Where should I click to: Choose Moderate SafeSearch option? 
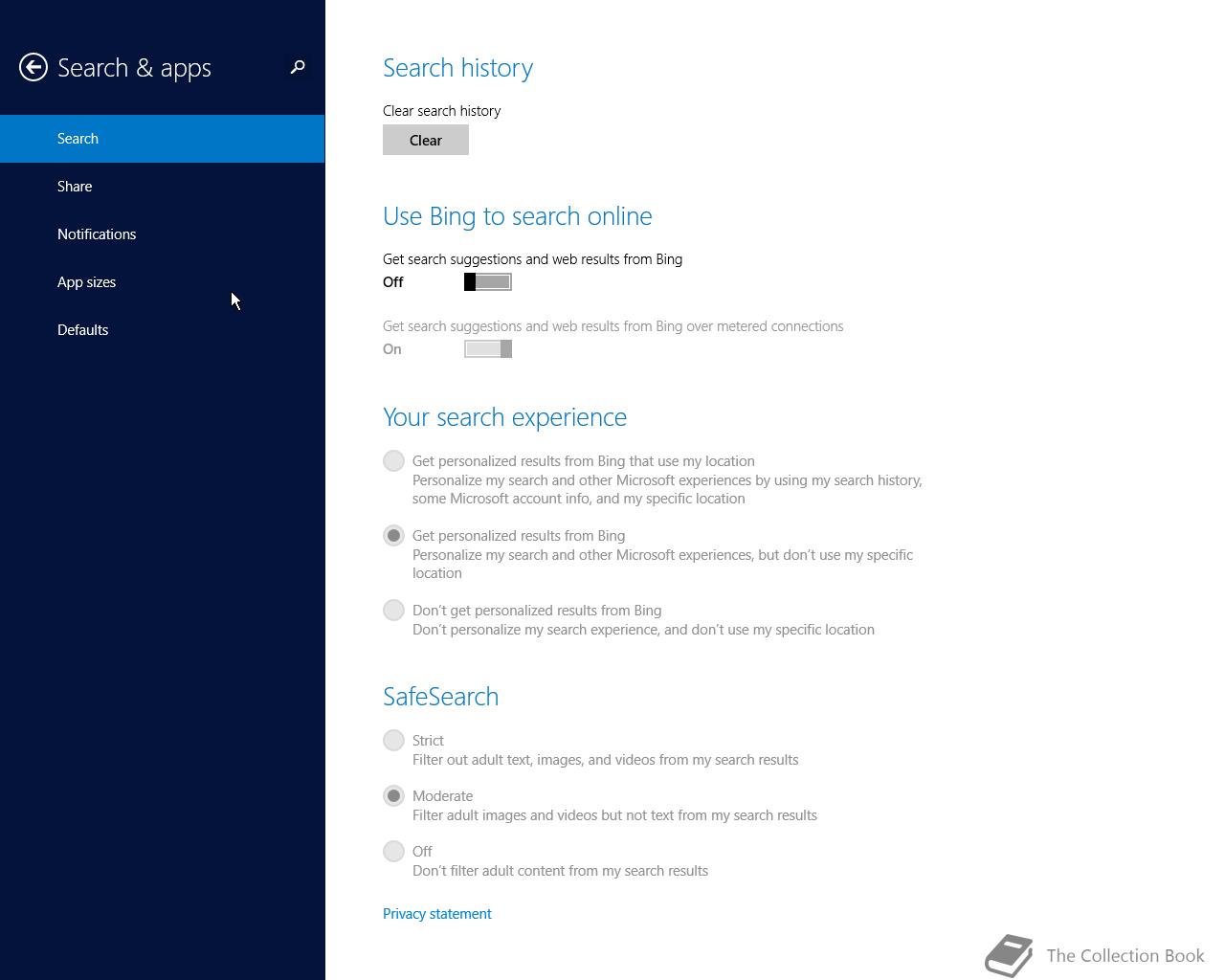[x=393, y=795]
